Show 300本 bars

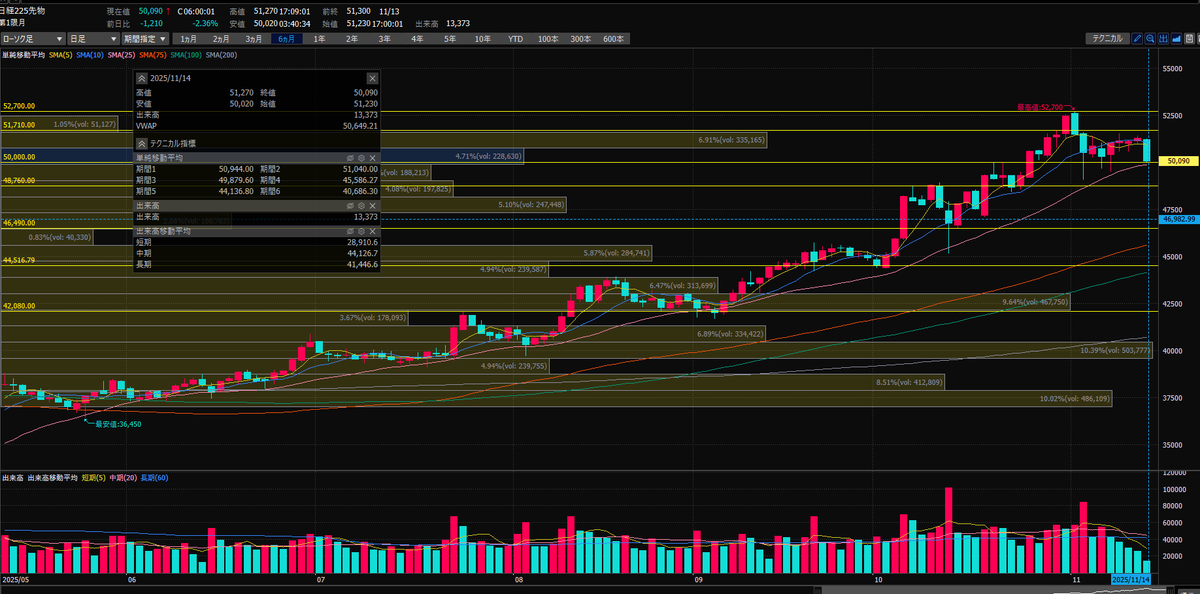pyautogui.click(x=580, y=39)
